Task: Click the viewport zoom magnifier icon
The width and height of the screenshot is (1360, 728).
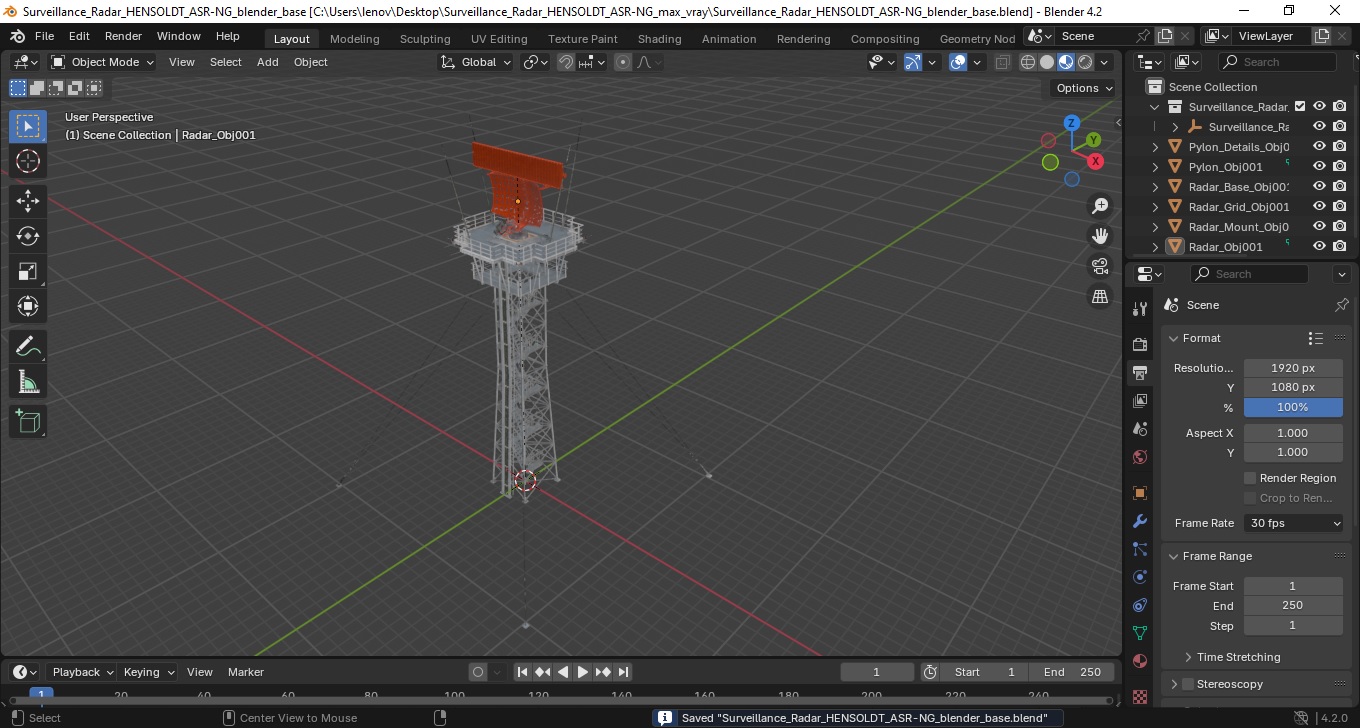Action: click(1100, 206)
